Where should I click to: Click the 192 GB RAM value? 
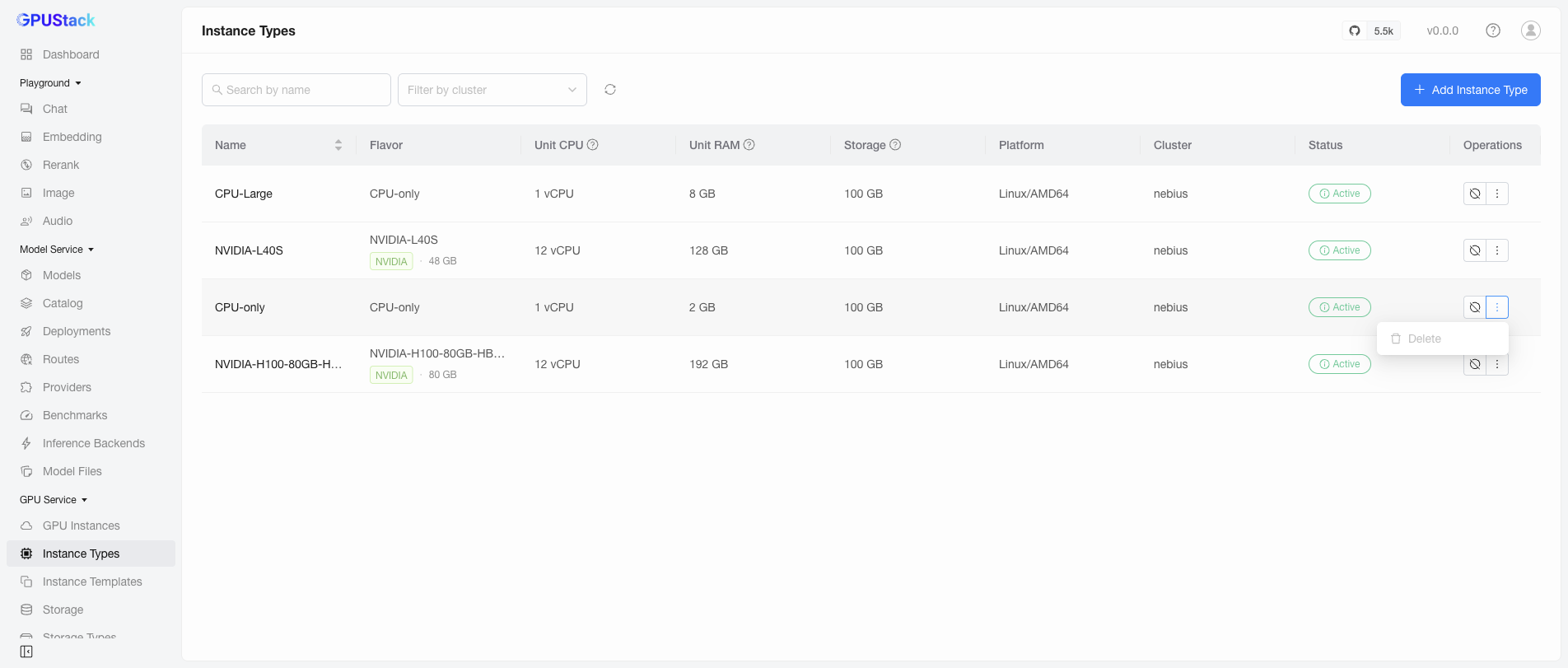(708, 364)
